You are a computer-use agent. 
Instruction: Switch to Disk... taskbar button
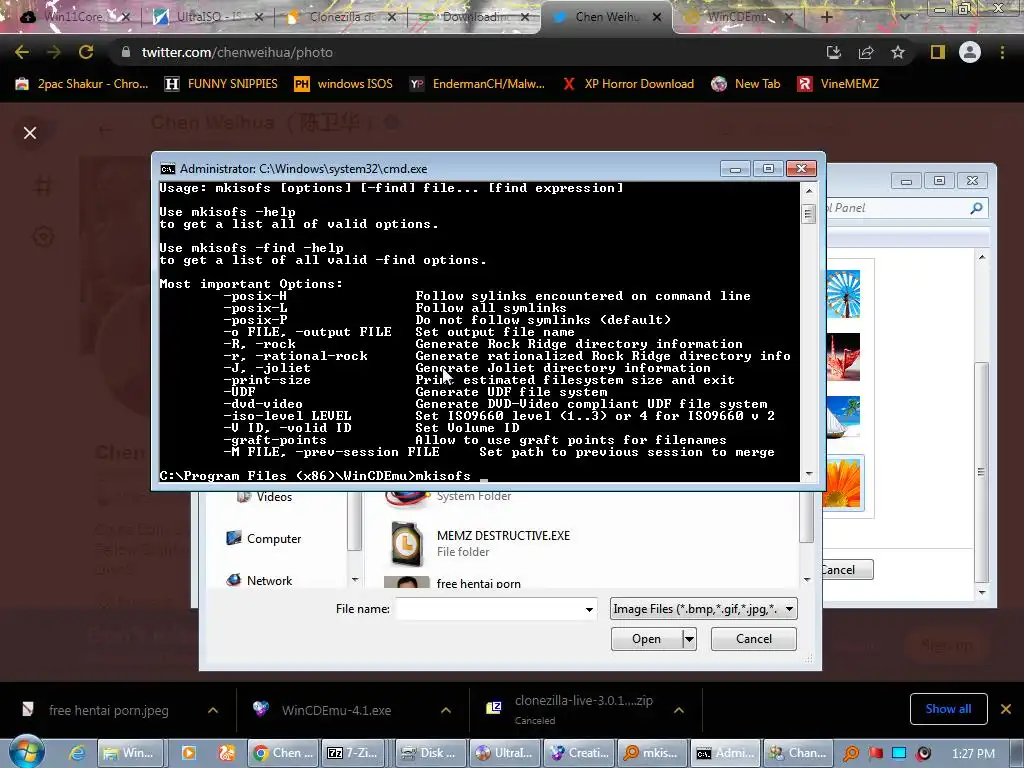tap(431, 753)
